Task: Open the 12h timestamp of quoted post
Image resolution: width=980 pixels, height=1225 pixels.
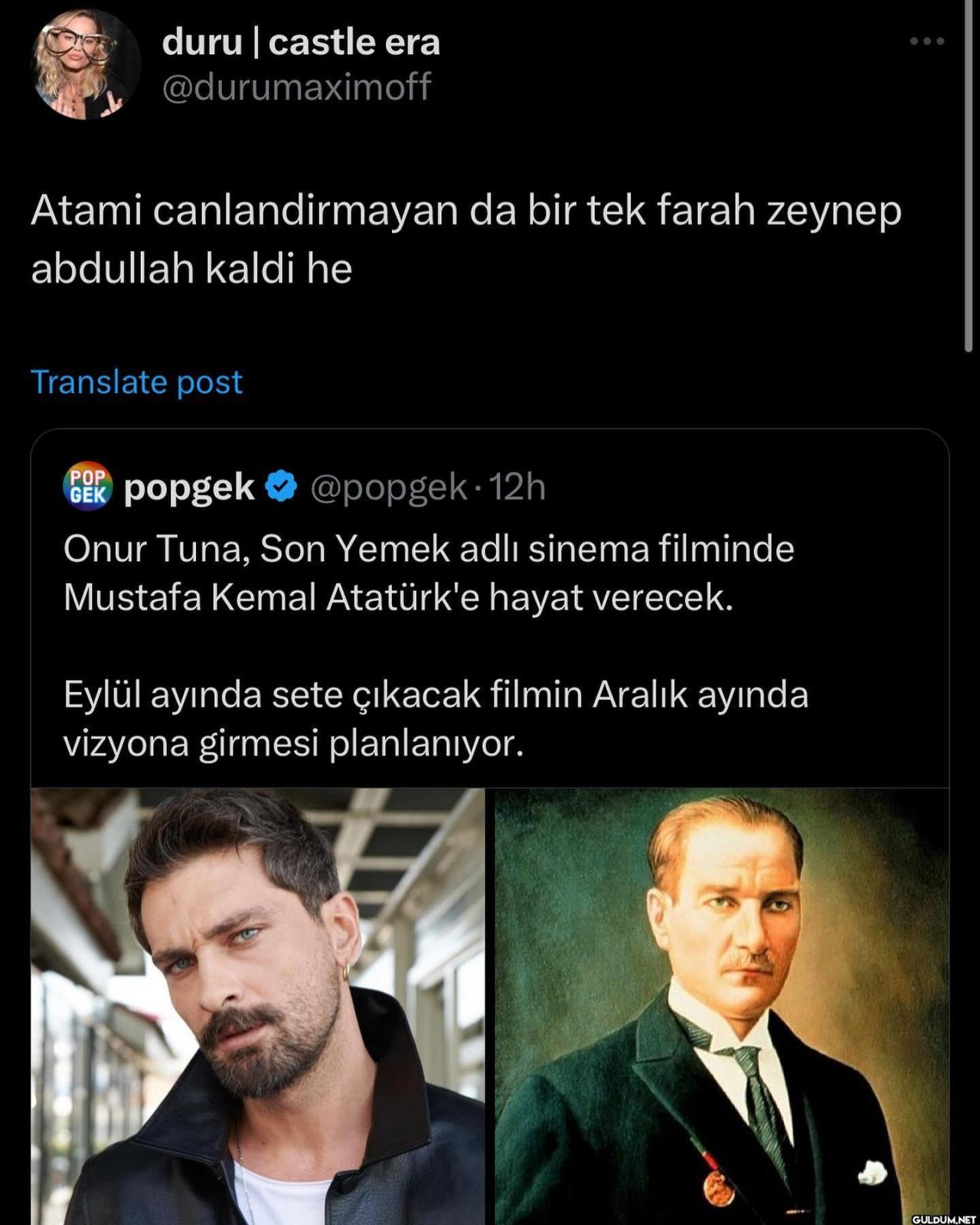Action: 517,487
